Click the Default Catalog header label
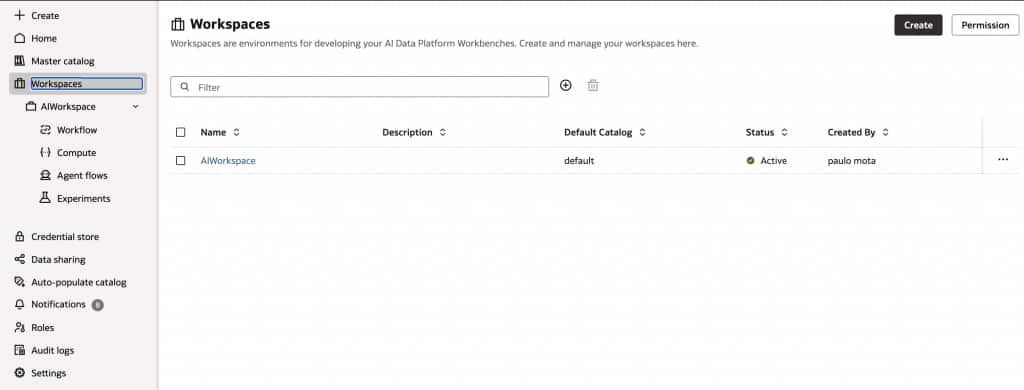 598,132
